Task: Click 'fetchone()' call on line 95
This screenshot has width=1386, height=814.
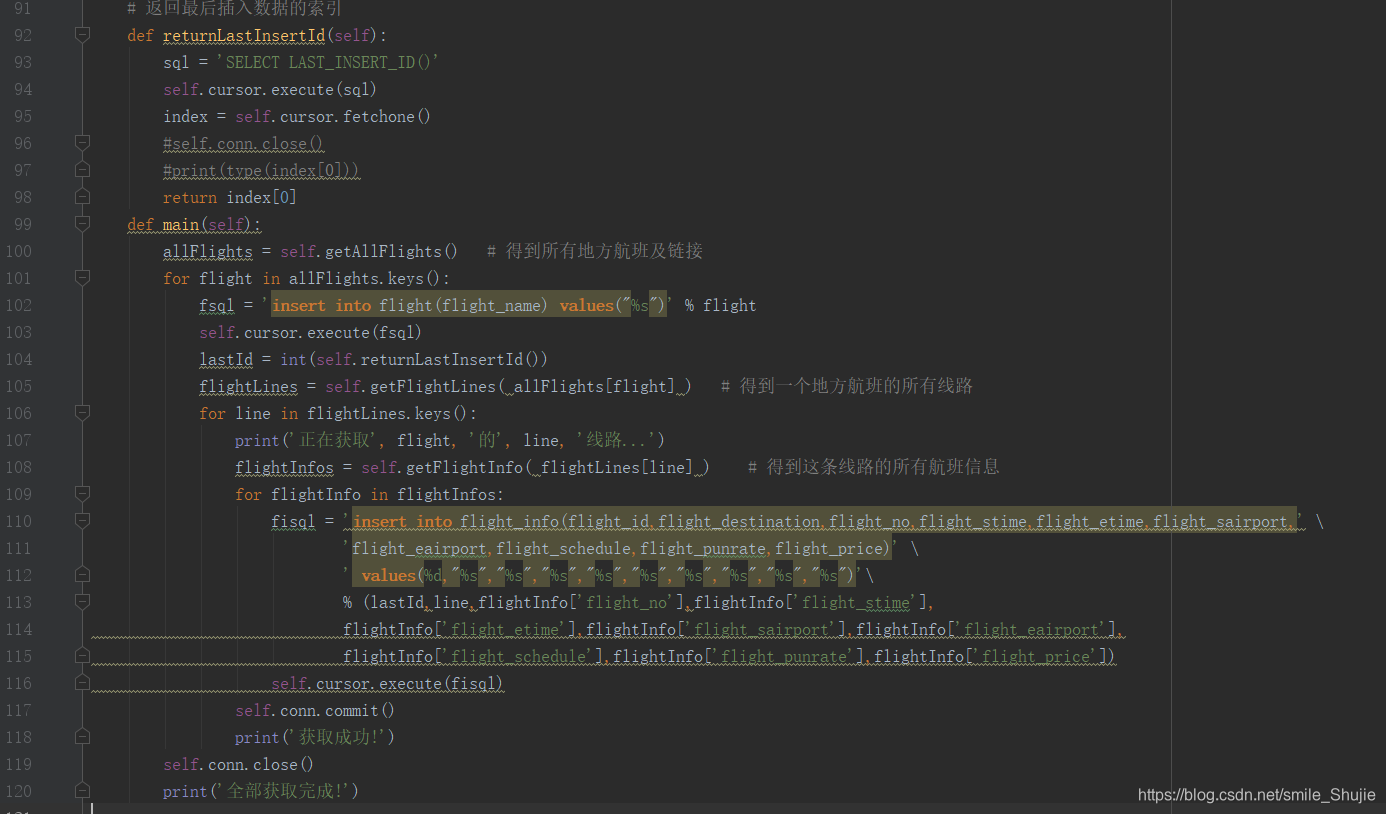Action: 387,116
